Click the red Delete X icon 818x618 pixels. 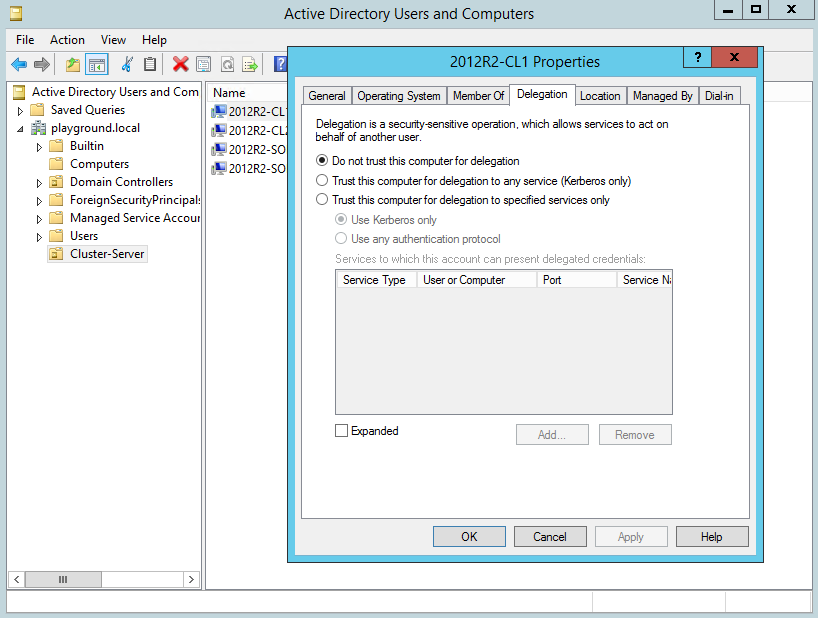[180, 65]
